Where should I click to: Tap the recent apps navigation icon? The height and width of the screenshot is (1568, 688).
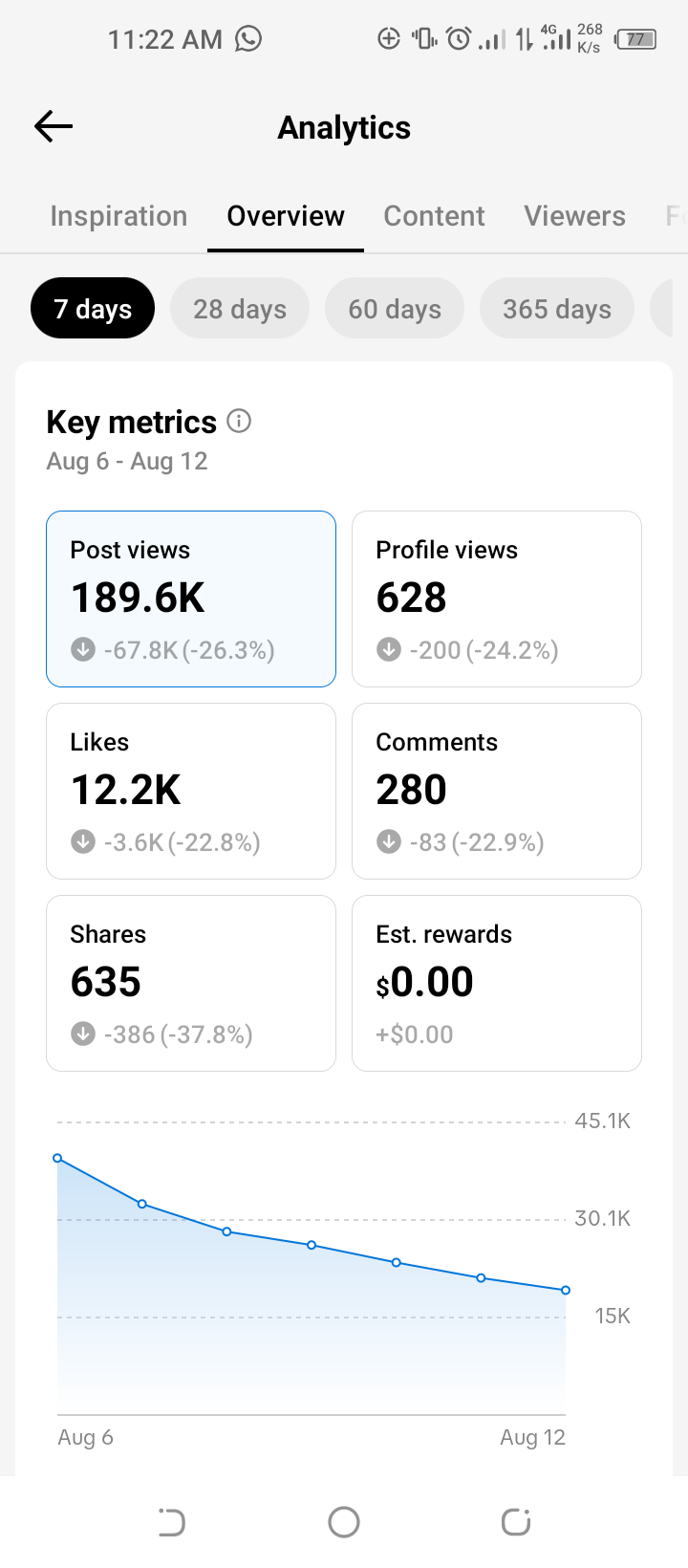pos(516,1522)
